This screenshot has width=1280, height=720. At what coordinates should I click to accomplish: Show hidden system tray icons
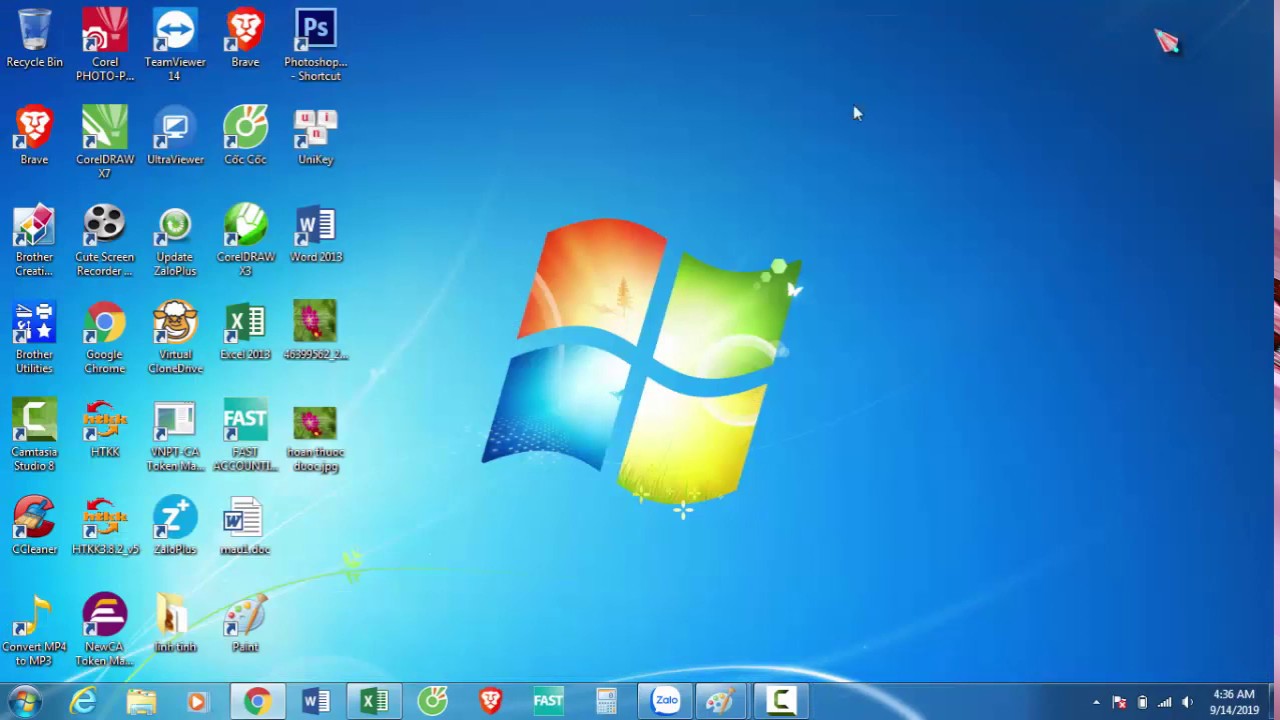1096,702
